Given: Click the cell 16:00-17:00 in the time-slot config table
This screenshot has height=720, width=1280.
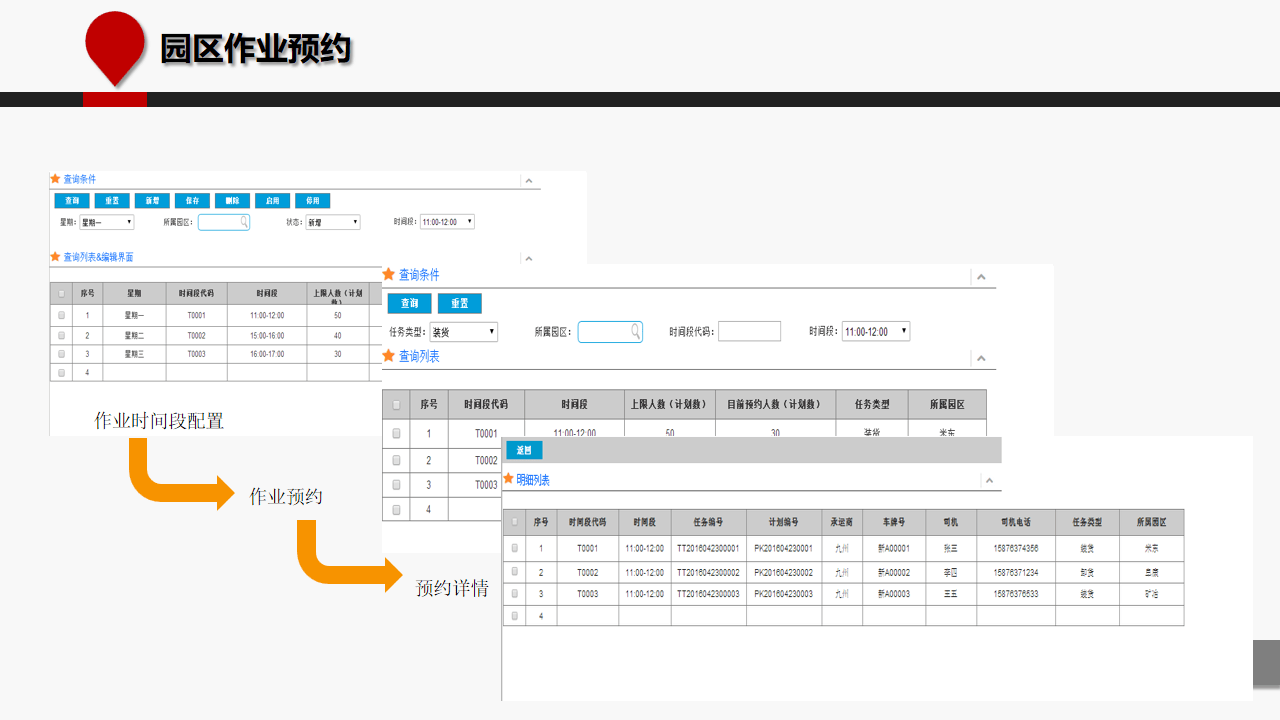Looking at the screenshot, I should 267,354.
